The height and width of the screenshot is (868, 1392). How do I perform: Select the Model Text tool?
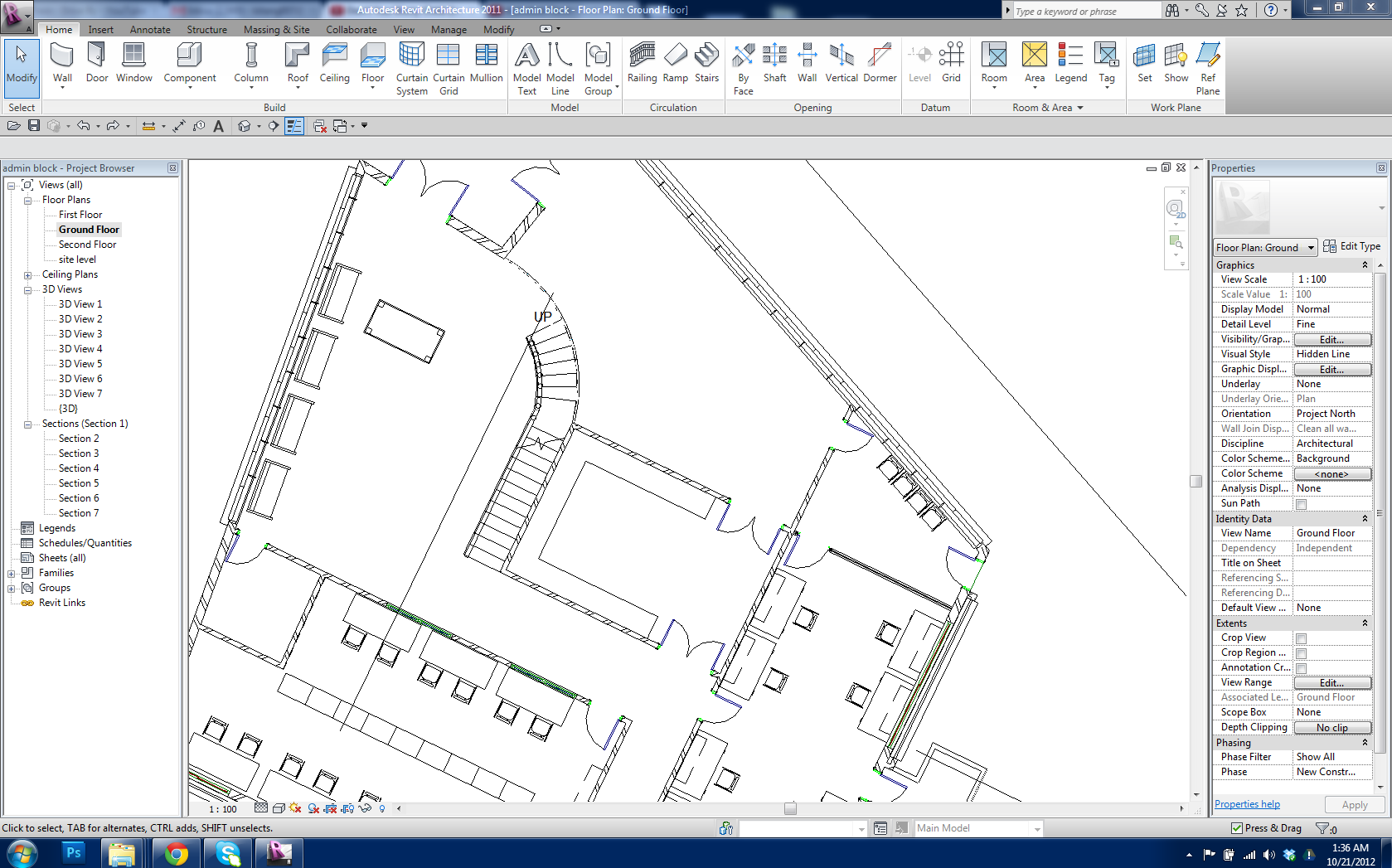click(x=527, y=69)
